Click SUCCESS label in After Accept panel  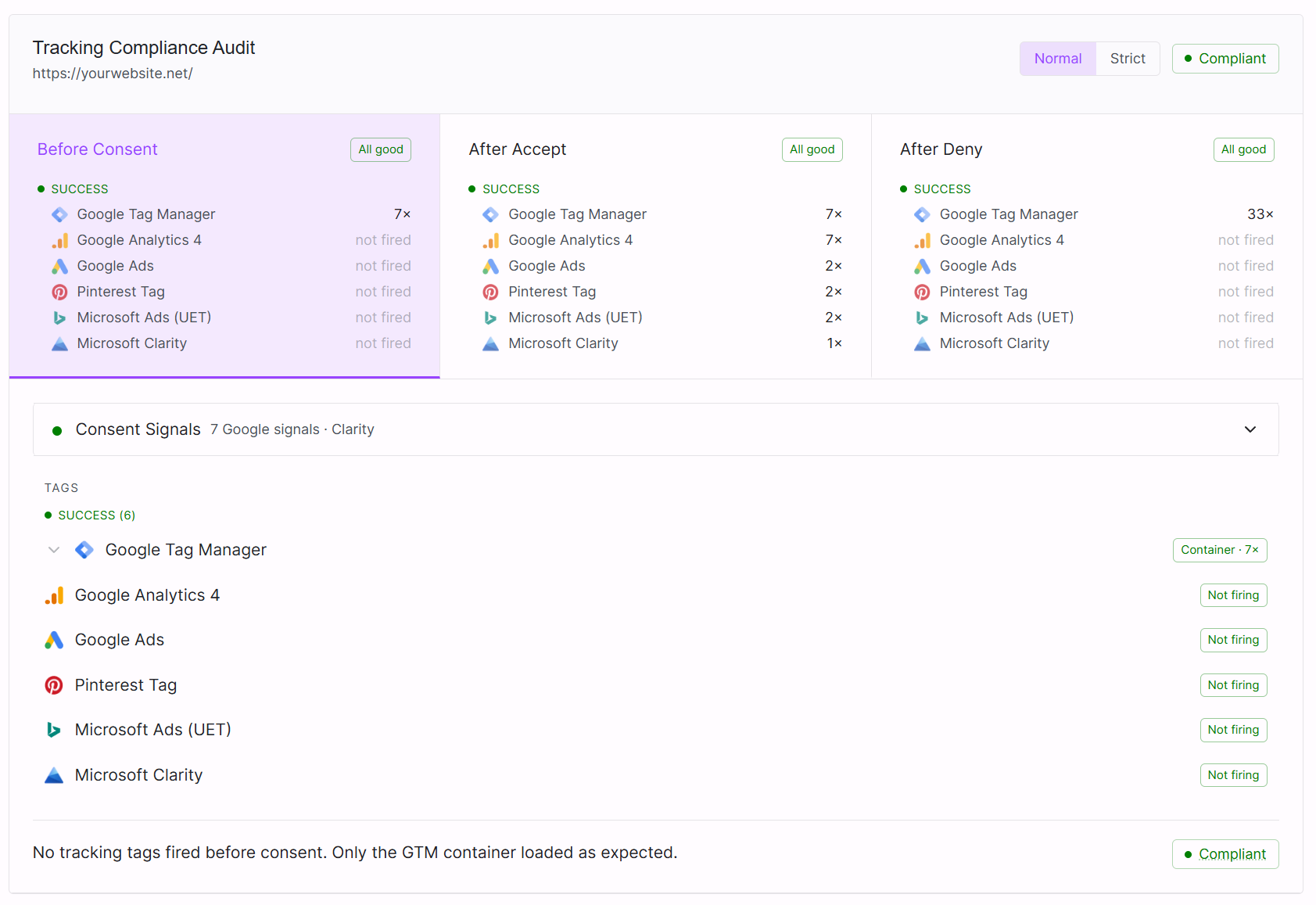(x=511, y=189)
